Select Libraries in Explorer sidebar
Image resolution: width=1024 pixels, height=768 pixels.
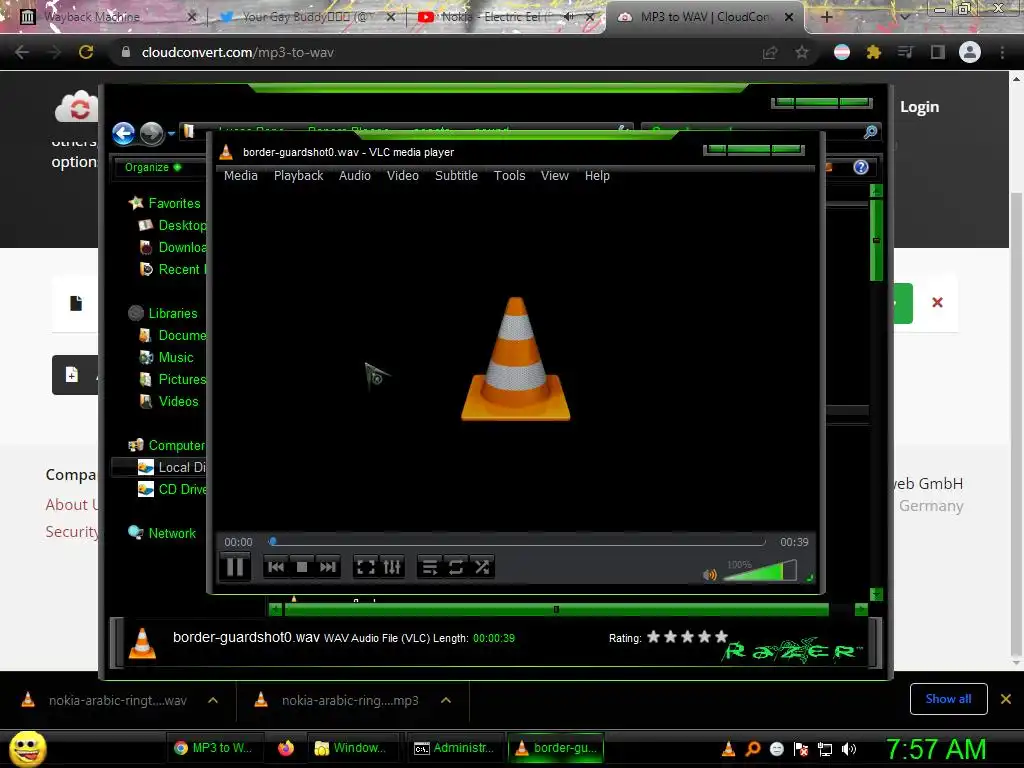163,313
